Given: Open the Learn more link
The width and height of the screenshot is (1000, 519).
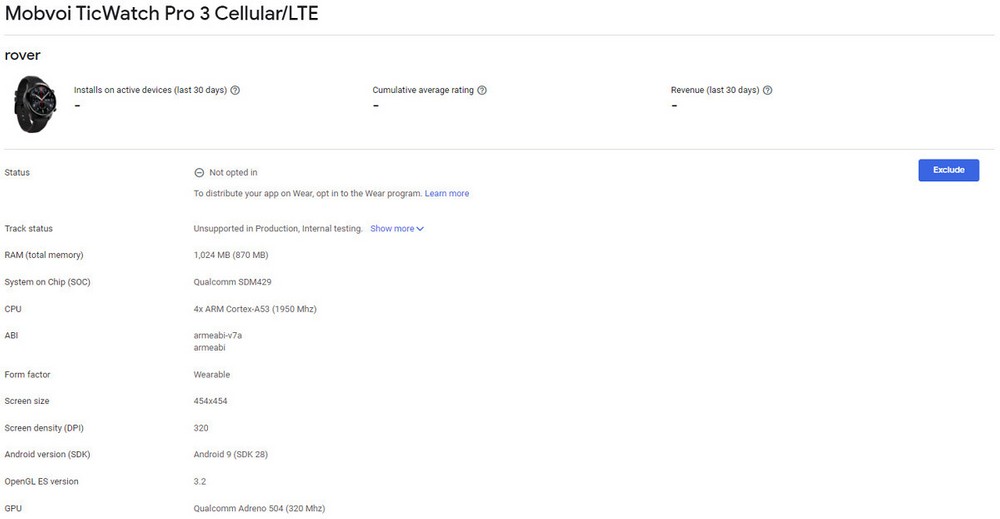Looking at the screenshot, I should coord(446,193).
